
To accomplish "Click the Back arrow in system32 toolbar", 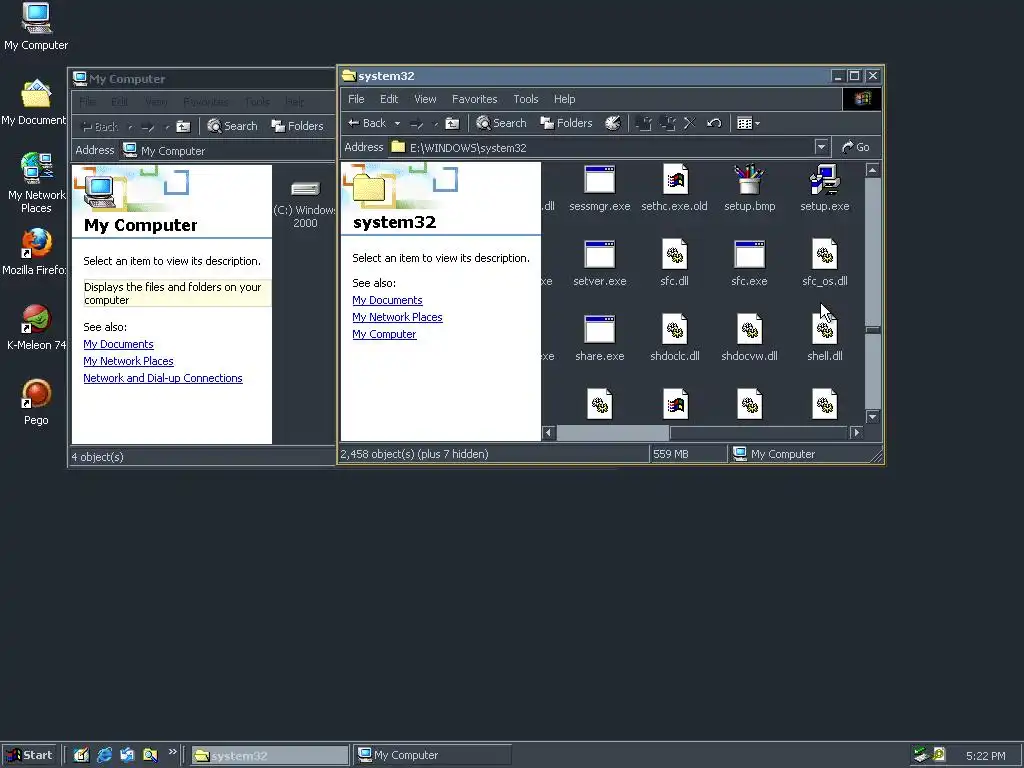I will click(x=366, y=123).
